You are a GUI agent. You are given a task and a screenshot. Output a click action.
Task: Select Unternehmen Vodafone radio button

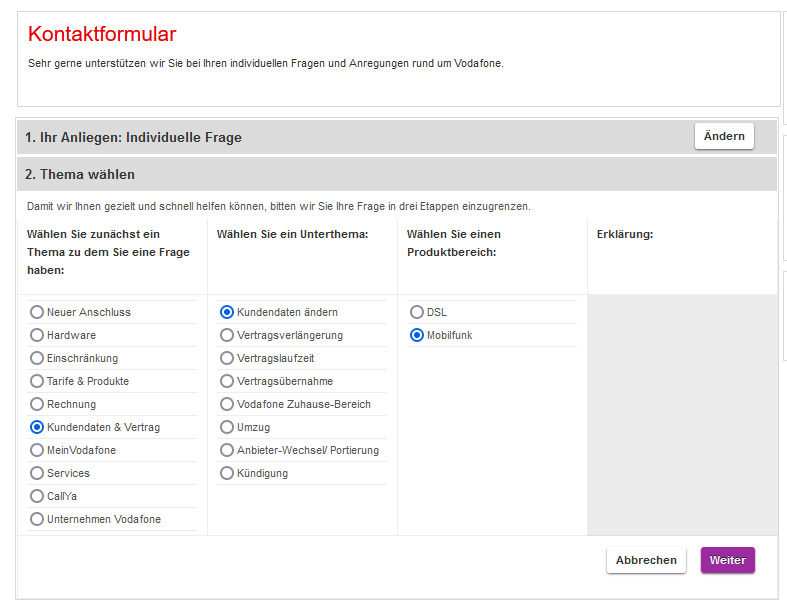tap(37, 519)
